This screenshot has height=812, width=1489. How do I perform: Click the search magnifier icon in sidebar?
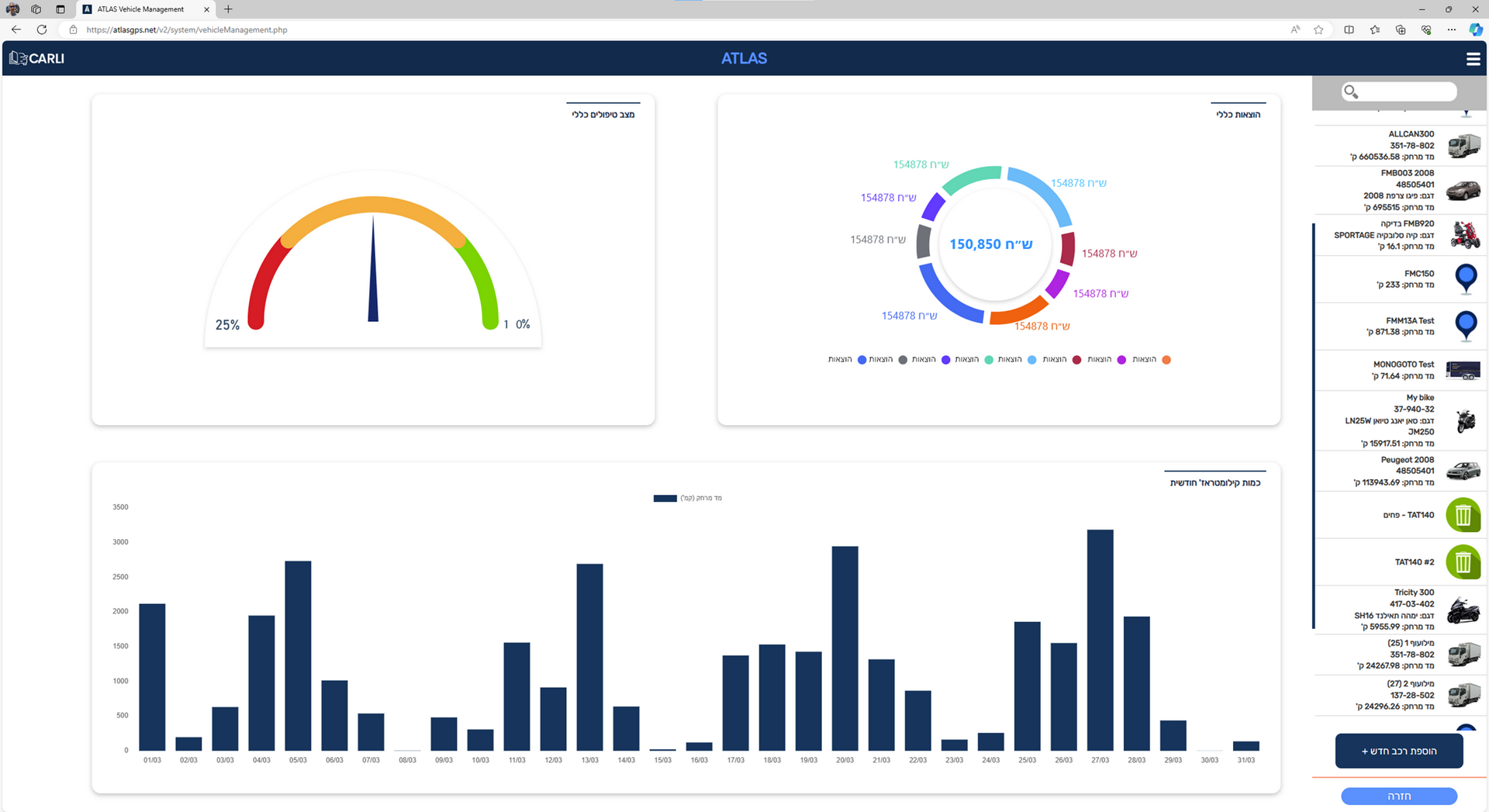[1351, 92]
